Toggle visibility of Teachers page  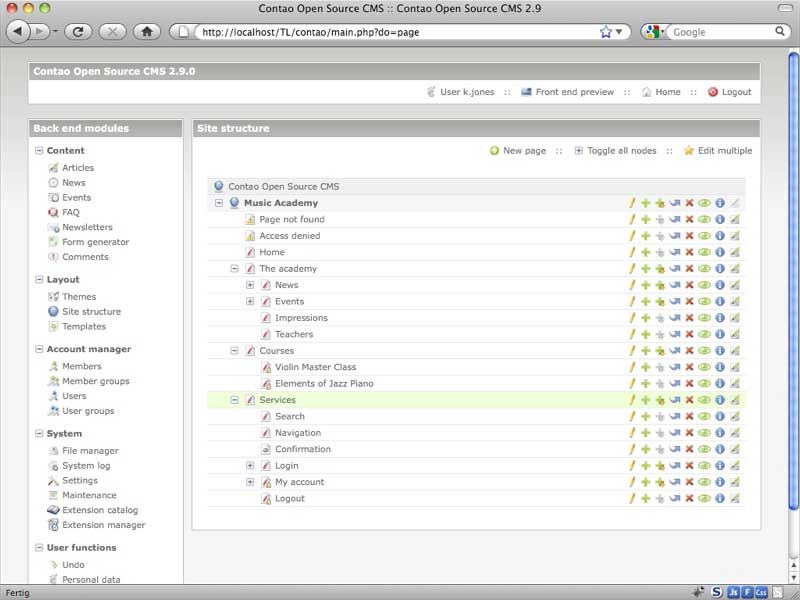pos(705,334)
